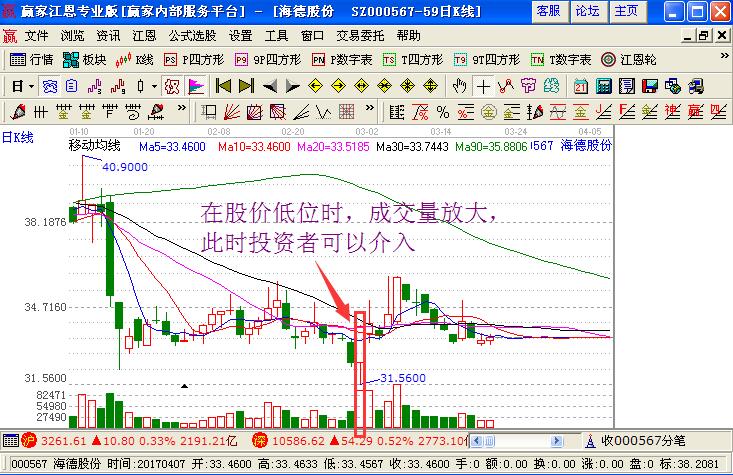Click the 板块 sector icon
Image resolution: width=733 pixels, height=475 pixels.
[85, 59]
